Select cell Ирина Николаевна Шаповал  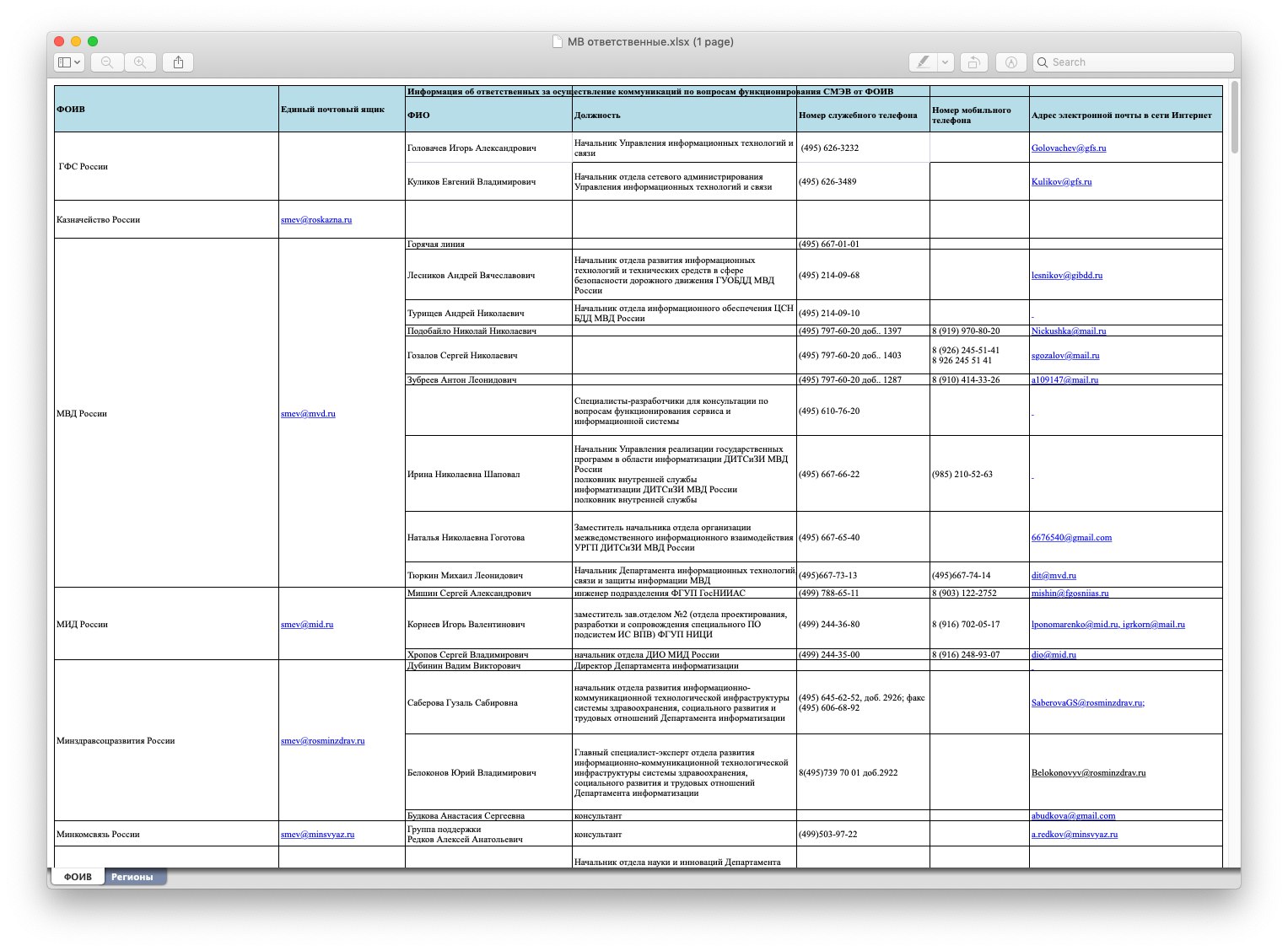click(x=489, y=474)
